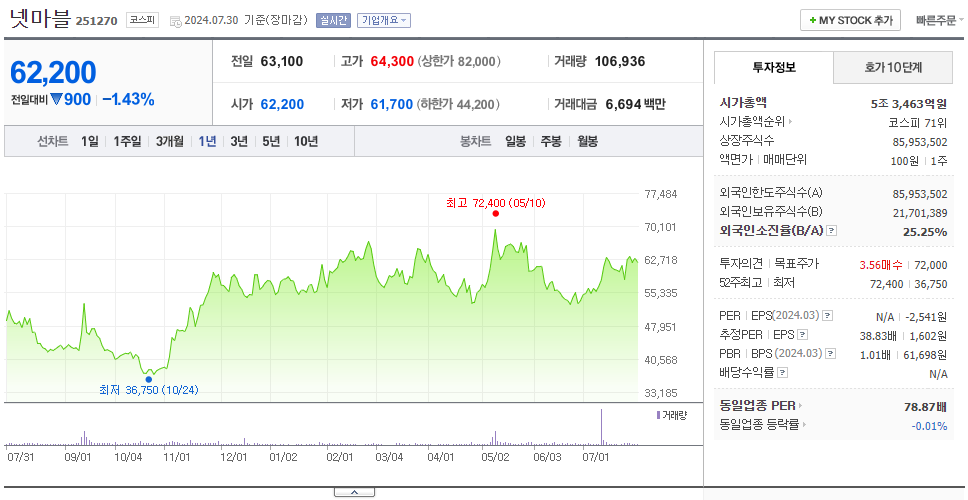Click the tall volume spike bar near 07/01
The width and height of the screenshot is (968, 500).
point(601,427)
